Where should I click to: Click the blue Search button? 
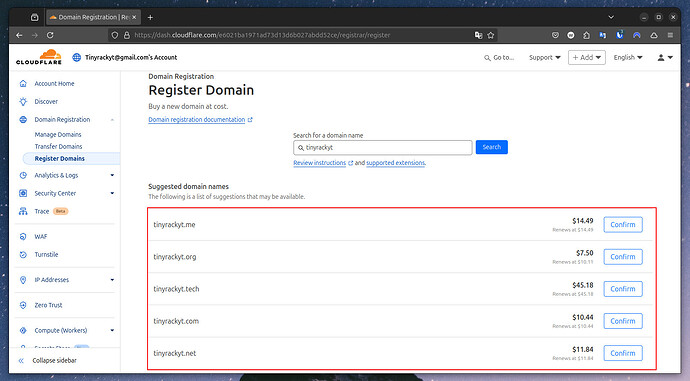click(x=492, y=147)
